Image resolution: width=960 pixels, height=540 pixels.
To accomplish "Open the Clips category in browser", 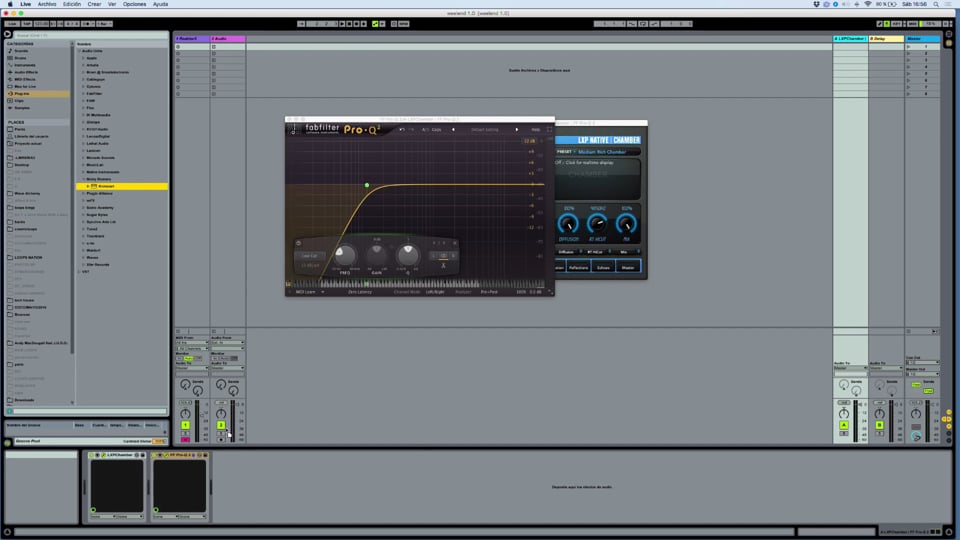I will (19, 100).
